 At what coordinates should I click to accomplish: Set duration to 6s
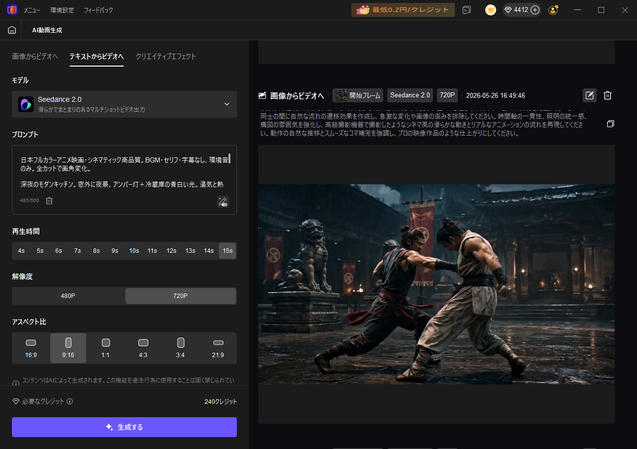coord(58,251)
